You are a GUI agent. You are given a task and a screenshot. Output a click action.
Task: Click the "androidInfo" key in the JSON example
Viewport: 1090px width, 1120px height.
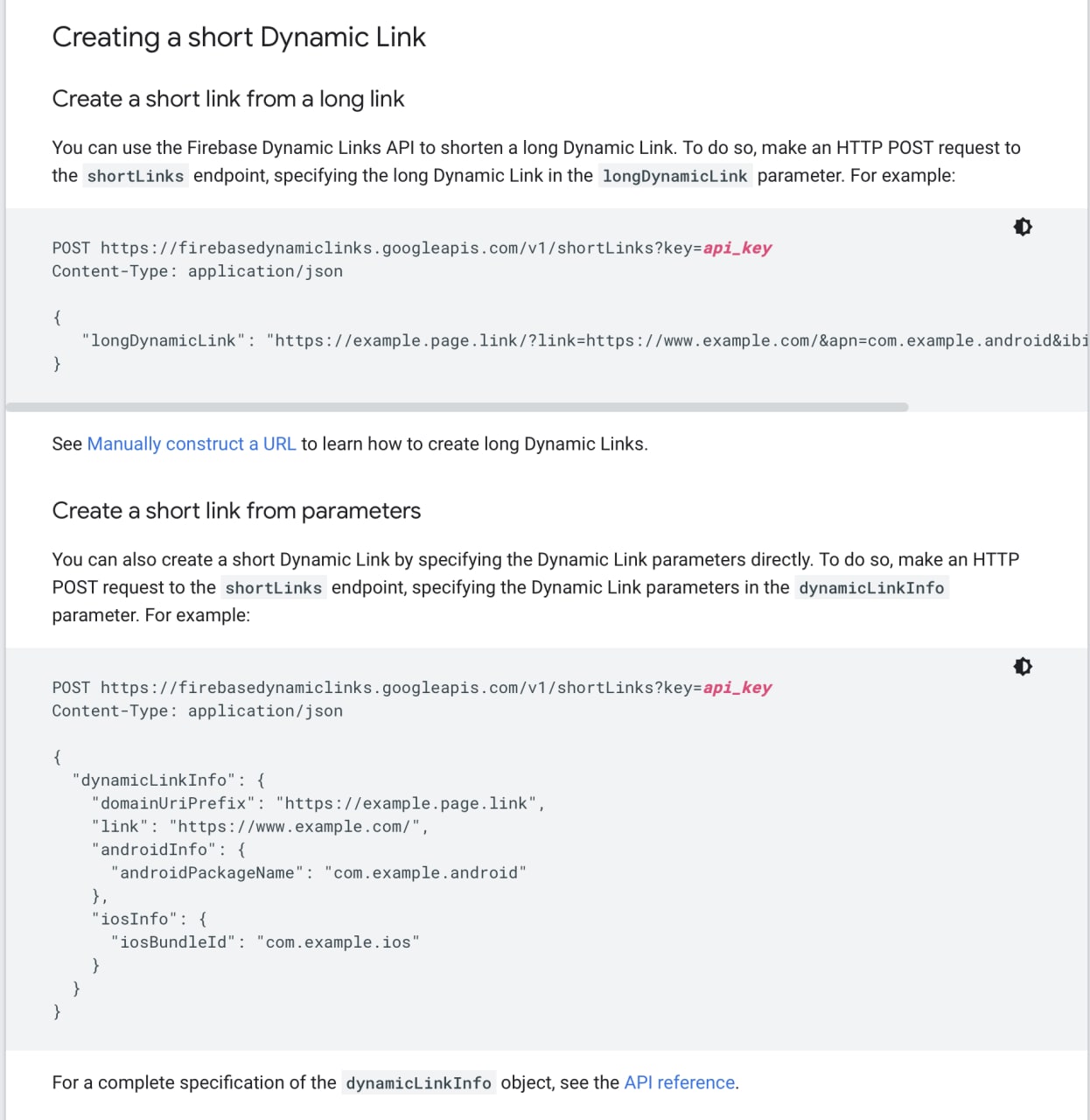coord(154,850)
